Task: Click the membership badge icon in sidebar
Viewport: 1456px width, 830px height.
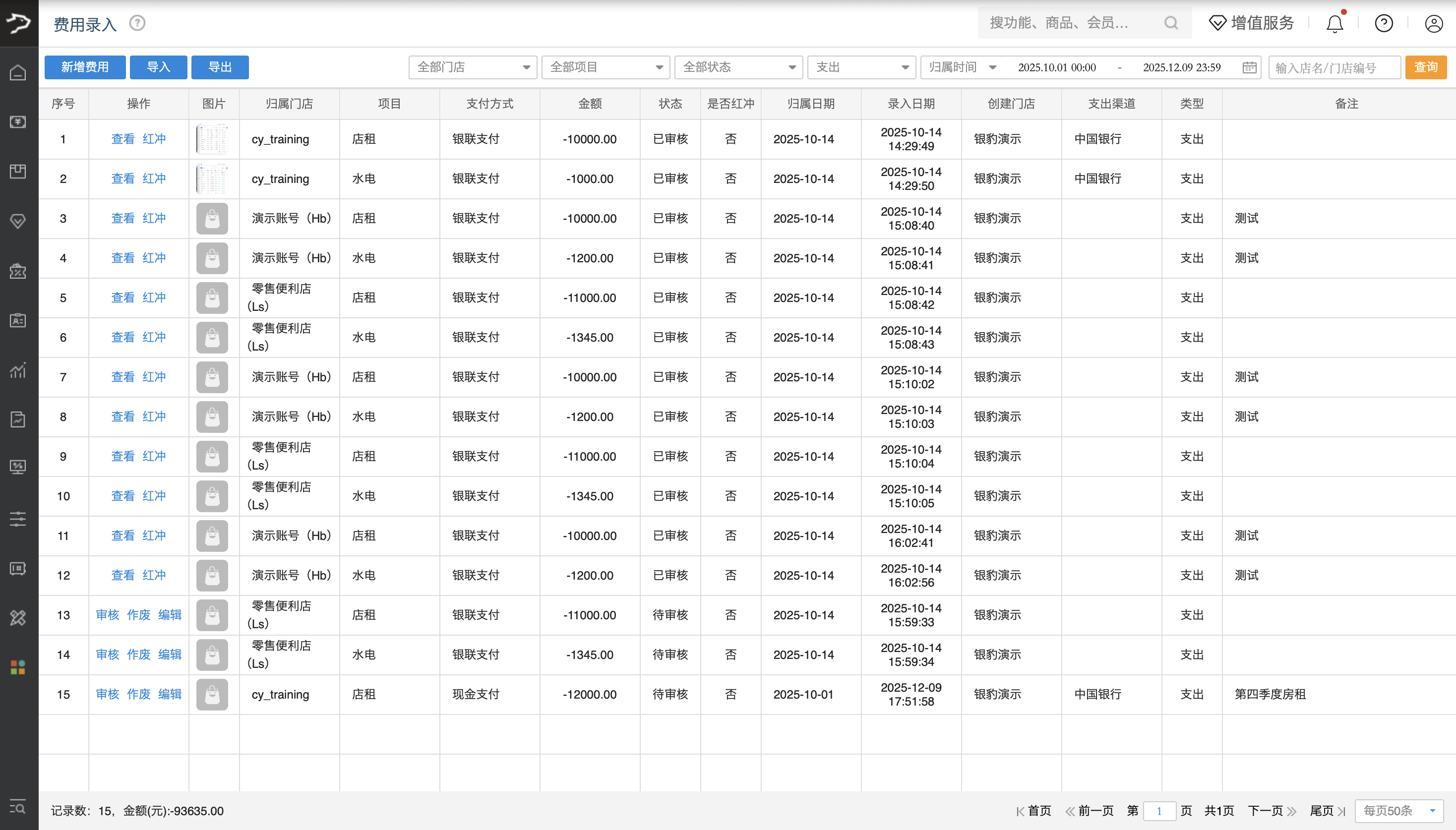Action: click(x=18, y=221)
